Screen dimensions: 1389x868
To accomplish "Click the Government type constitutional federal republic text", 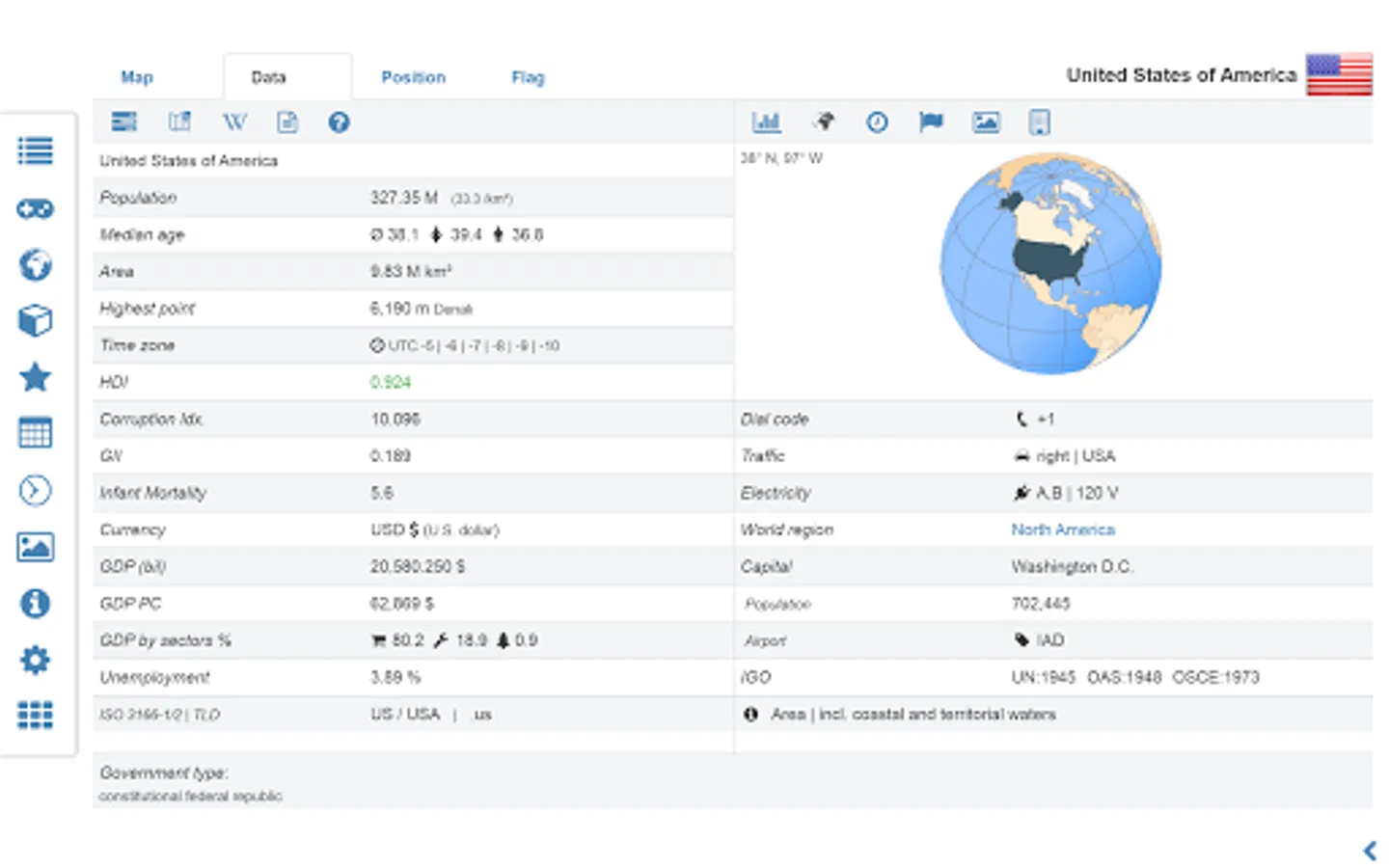I will click(191, 796).
